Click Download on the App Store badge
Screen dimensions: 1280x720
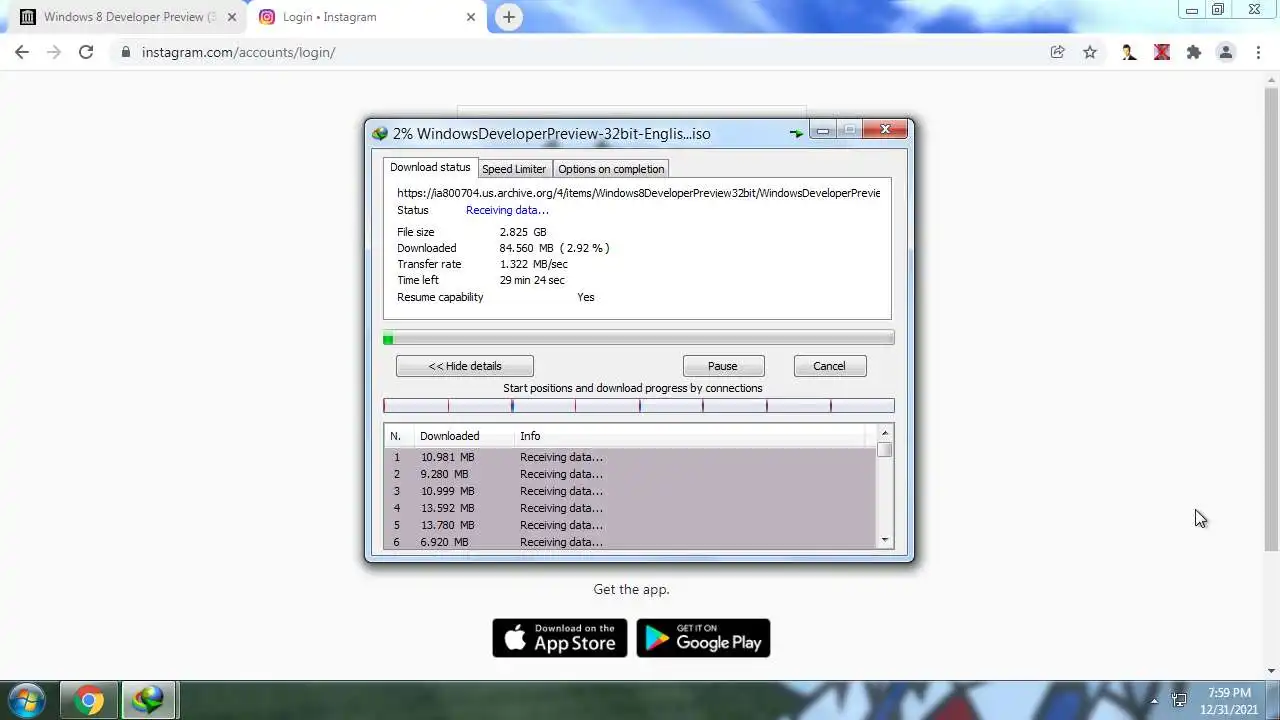560,638
